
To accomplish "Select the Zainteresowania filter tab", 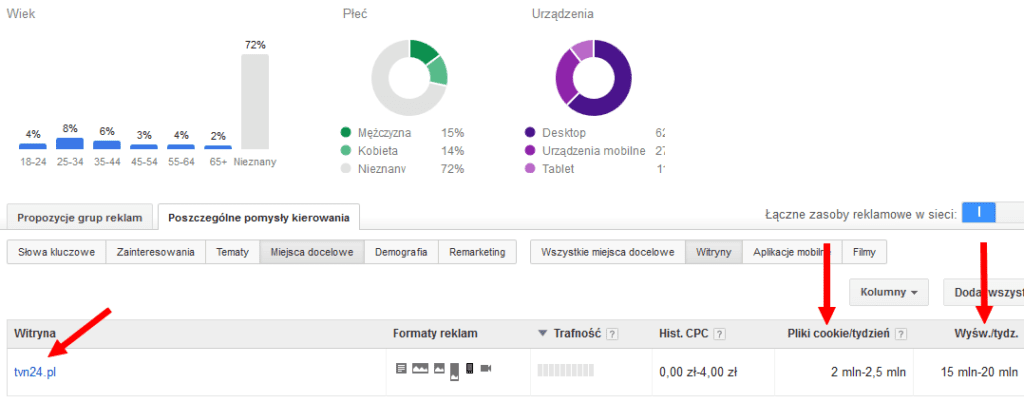I will coord(155,252).
